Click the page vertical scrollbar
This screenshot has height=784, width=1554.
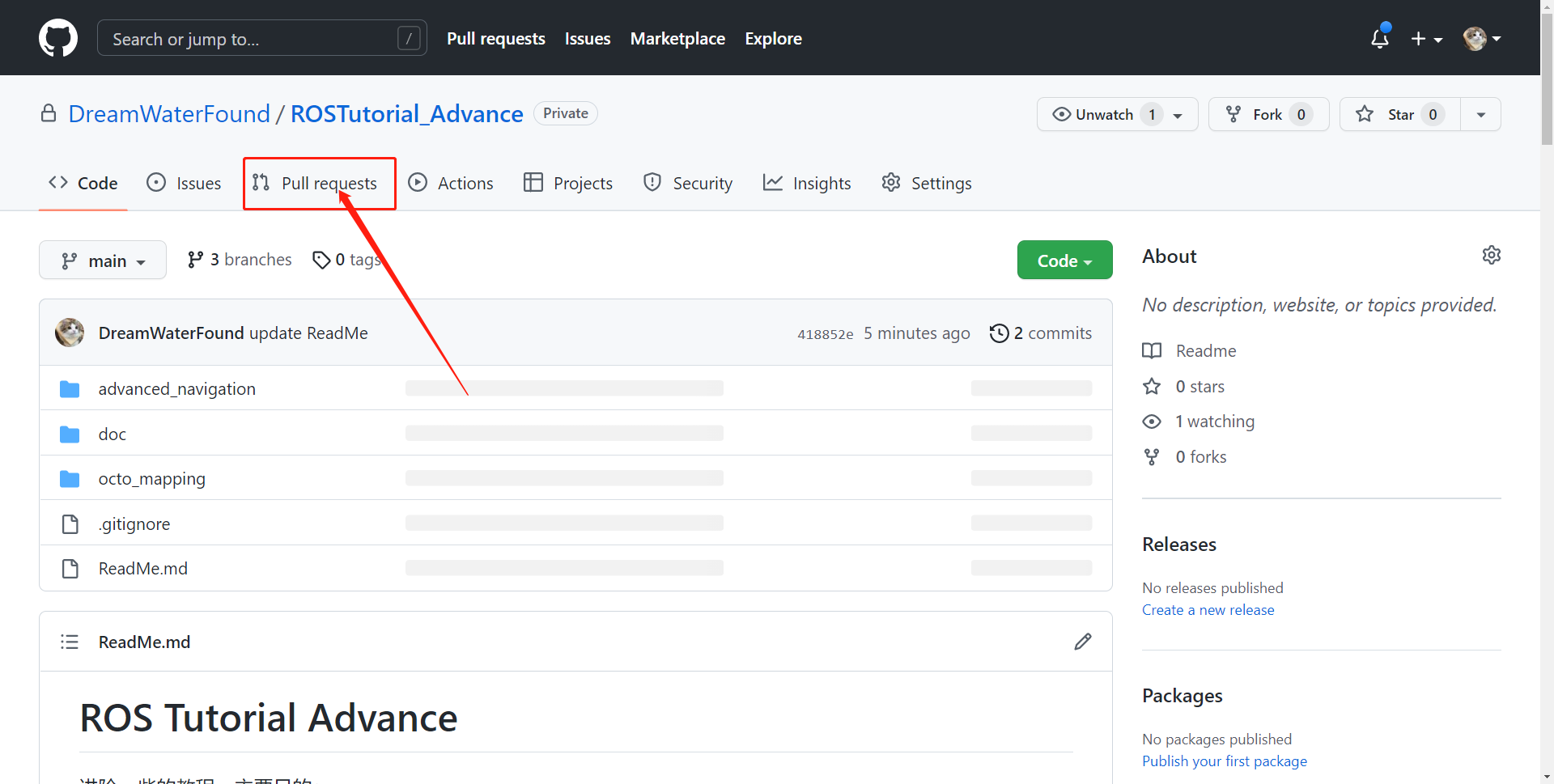point(1547,81)
